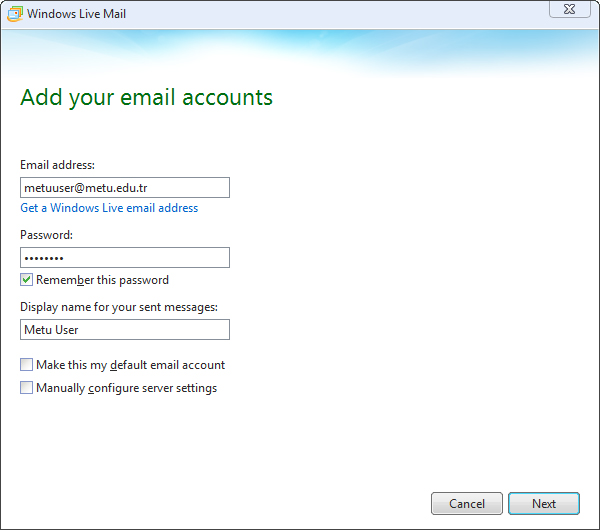Click the Add your email accounts heading
Viewport: 600px width, 530px height.
coord(147,98)
